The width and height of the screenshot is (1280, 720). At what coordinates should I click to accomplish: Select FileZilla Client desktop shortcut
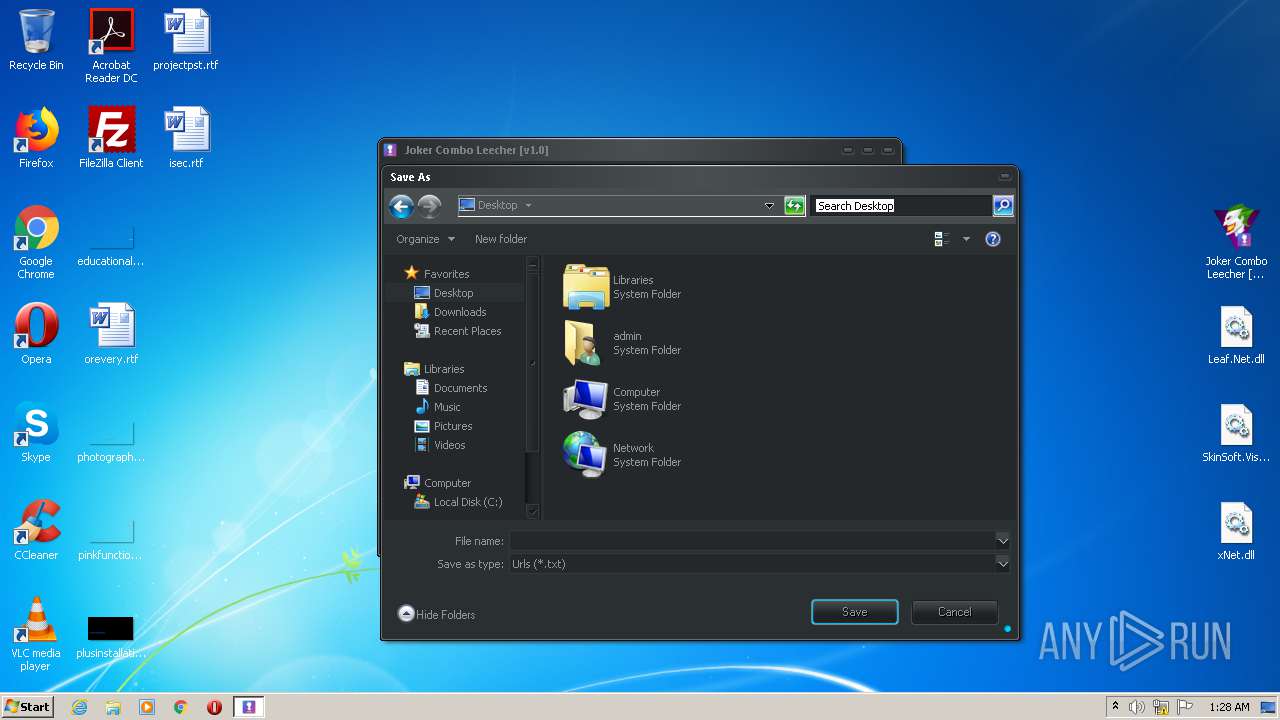point(111,138)
